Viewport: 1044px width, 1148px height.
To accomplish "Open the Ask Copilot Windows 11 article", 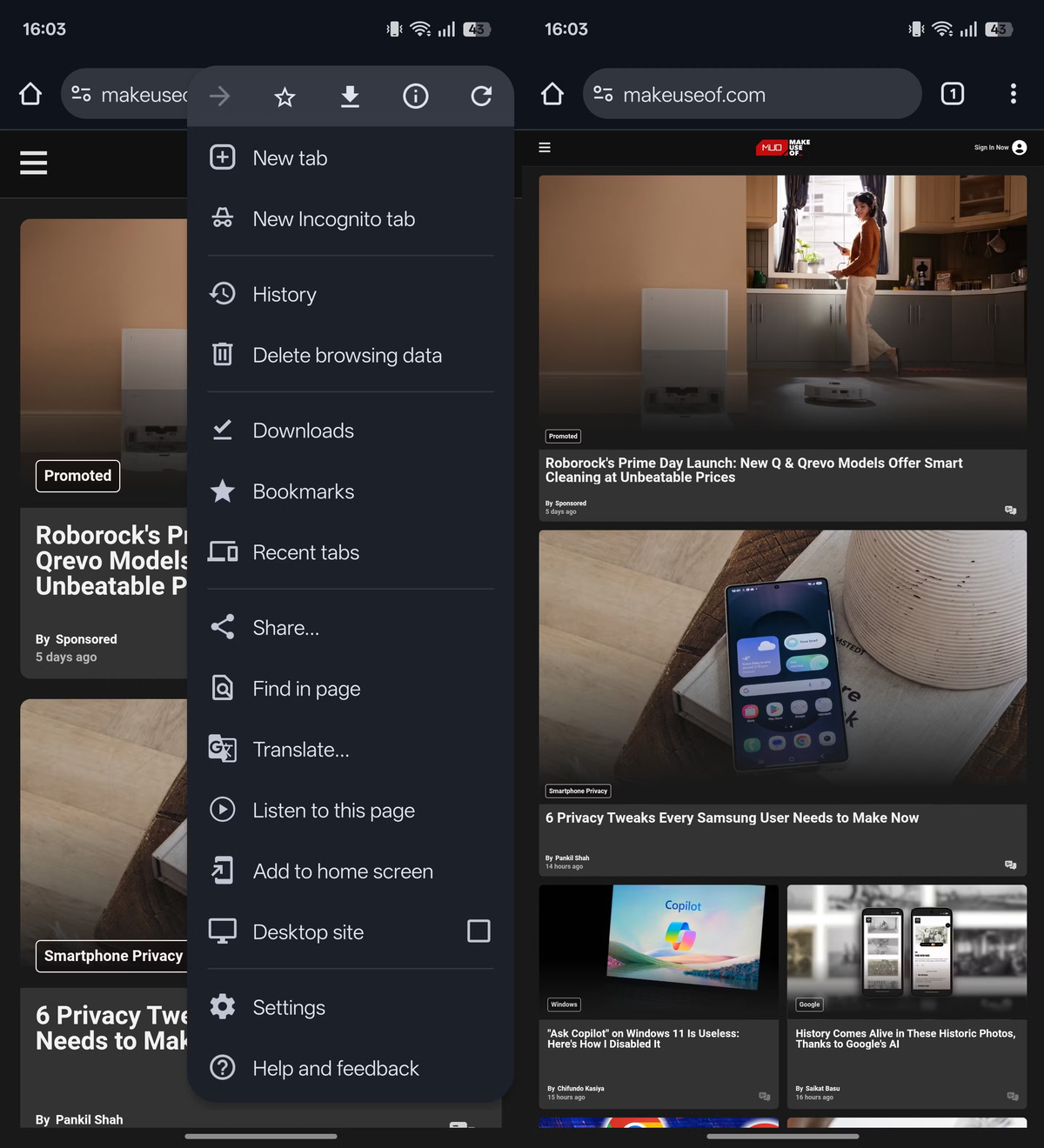I will coord(643,1039).
